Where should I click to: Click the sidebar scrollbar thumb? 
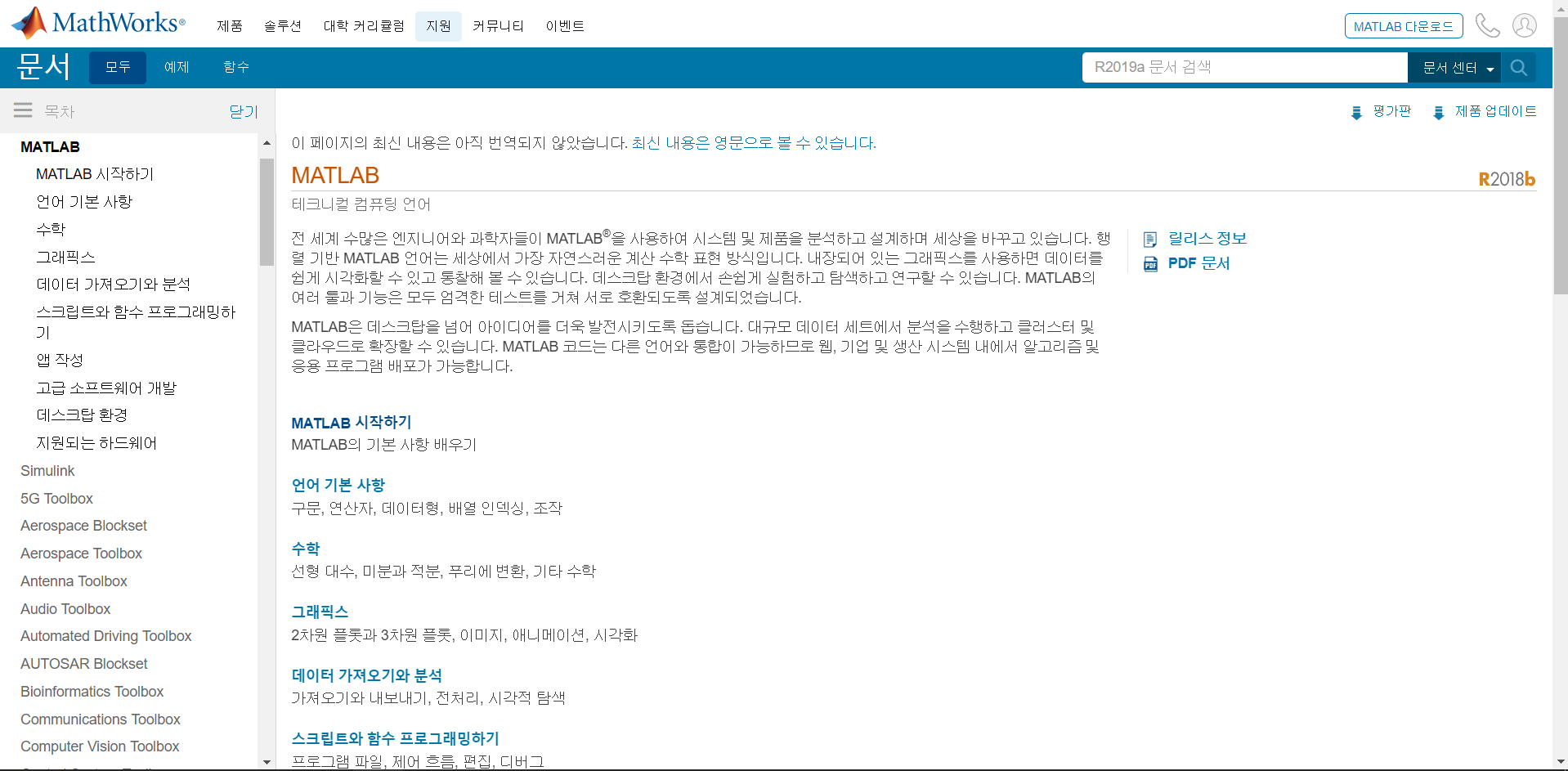tap(267, 212)
